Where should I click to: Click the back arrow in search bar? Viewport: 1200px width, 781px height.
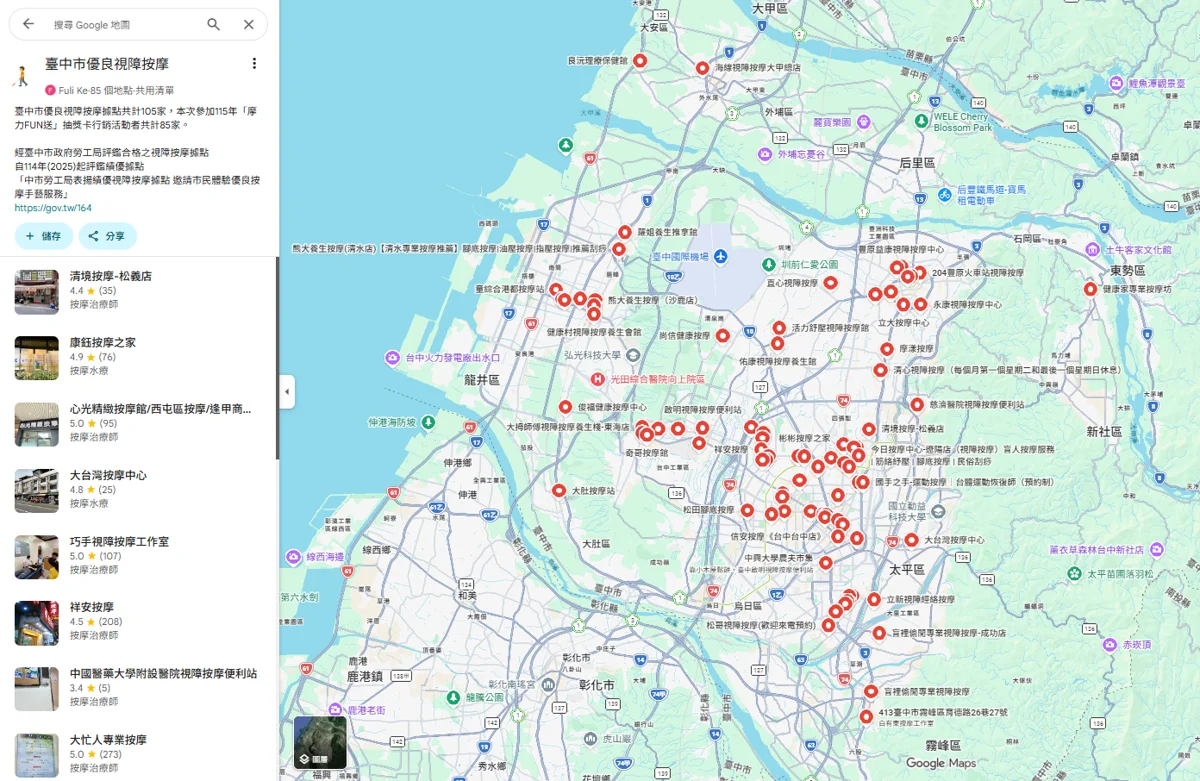pos(28,24)
